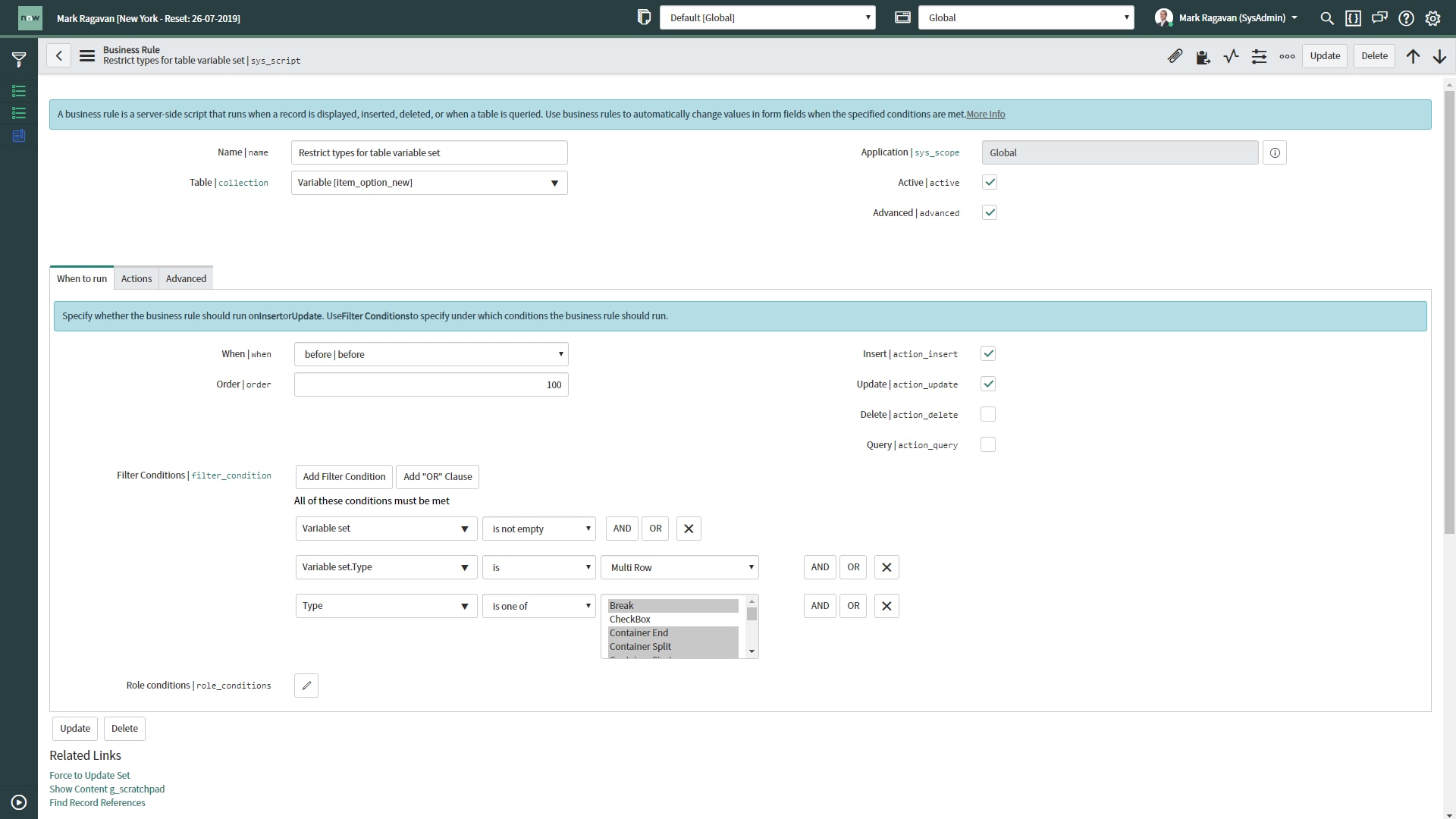Viewport: 1456px width, 819px height.
Task: Switch to the Actions tab
Action: (x=136, y=278)
